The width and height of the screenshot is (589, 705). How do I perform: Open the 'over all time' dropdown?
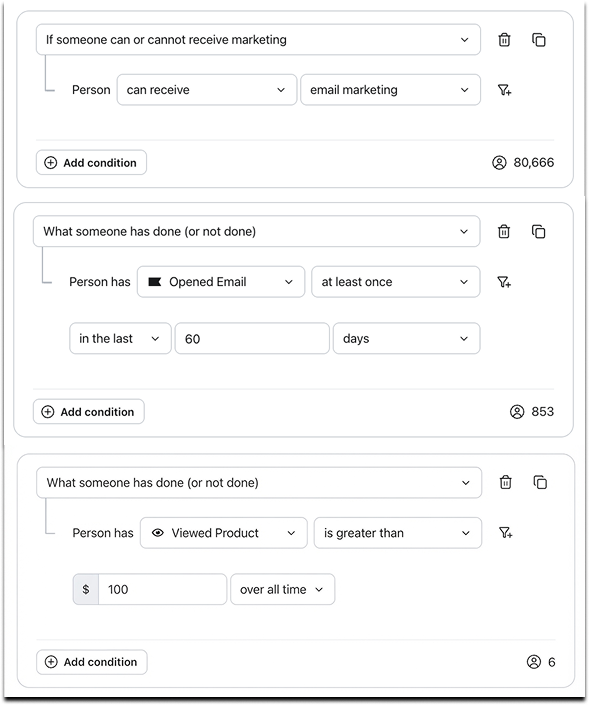tap(282, 589)
